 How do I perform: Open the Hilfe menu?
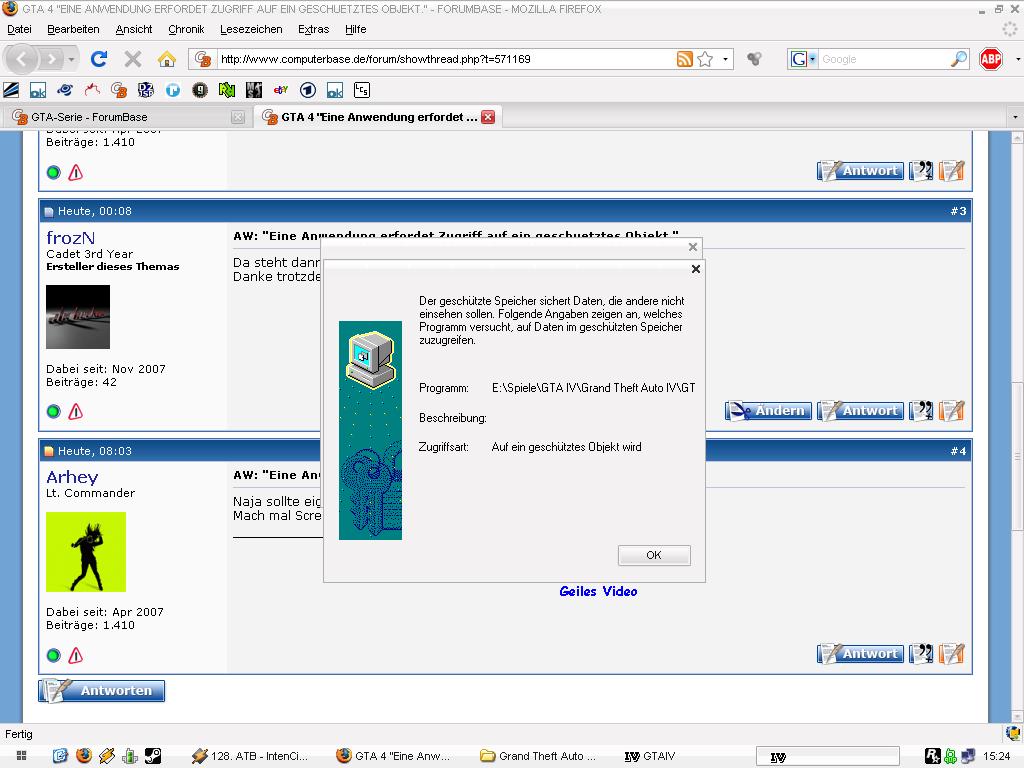[355, 29]
